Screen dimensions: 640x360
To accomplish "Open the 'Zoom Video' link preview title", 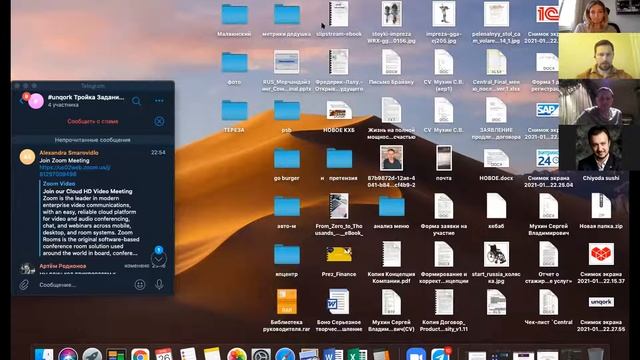I will [59, 184].
